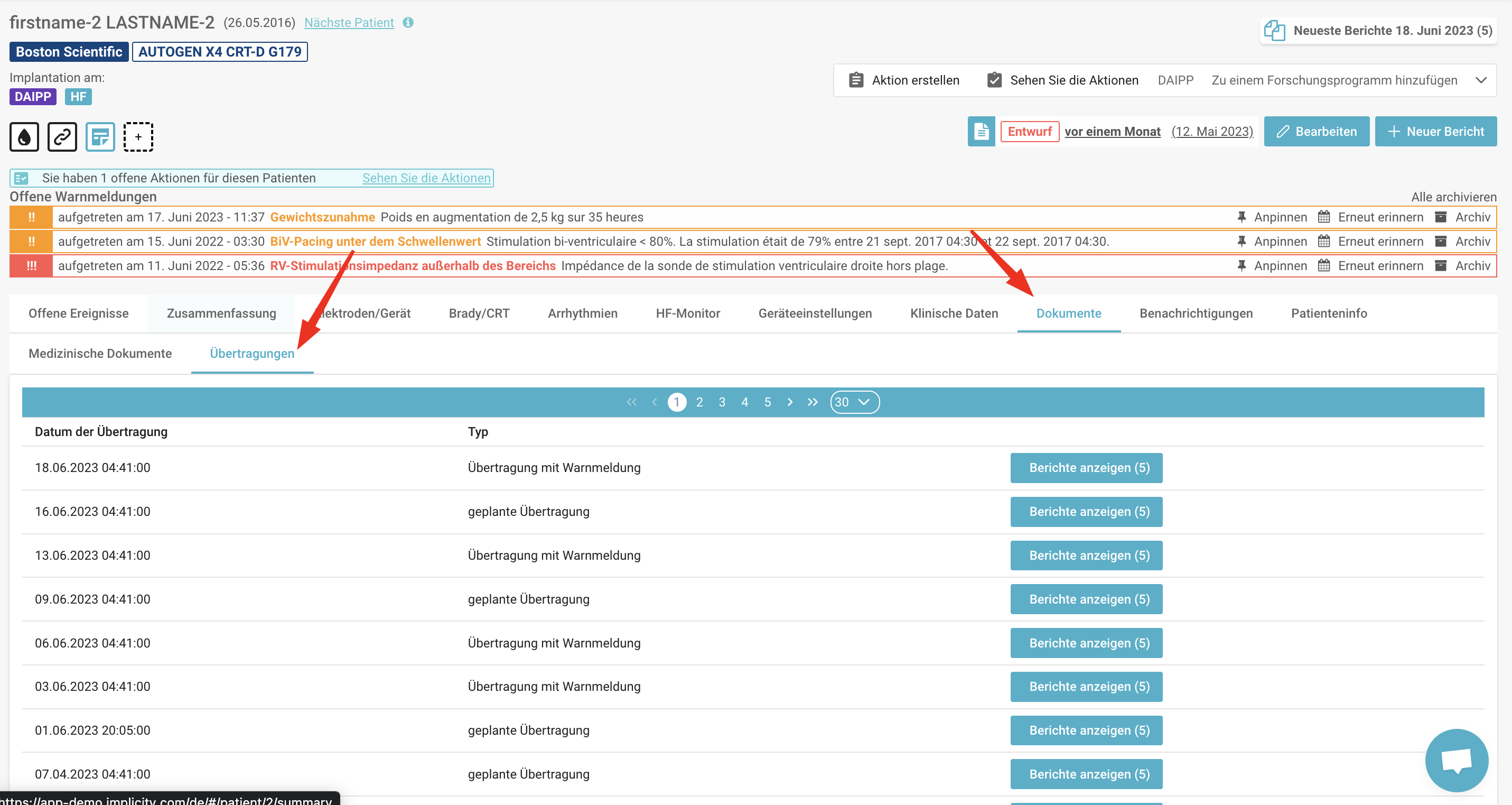
Task: Click the dashed plus add-widget icon
Action: pos(138,137)
